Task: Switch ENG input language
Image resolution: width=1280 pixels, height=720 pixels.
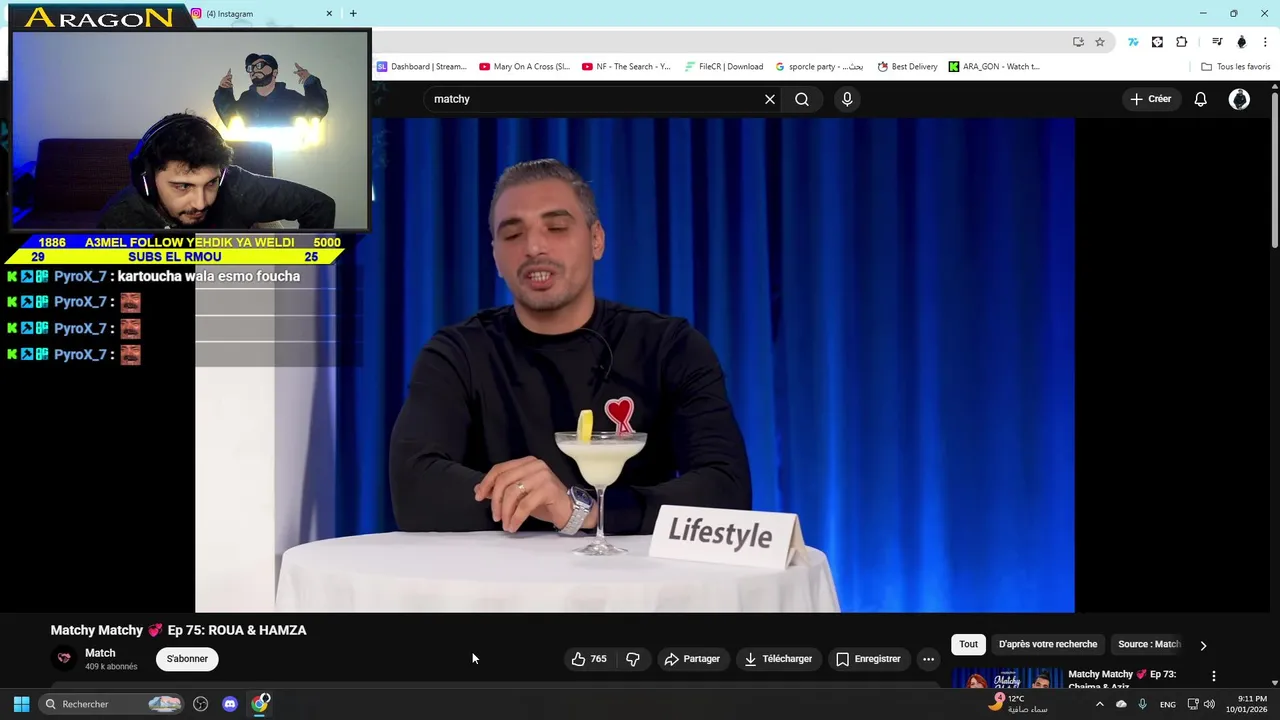Action: pyautogui.click(x=1167, y=704)
